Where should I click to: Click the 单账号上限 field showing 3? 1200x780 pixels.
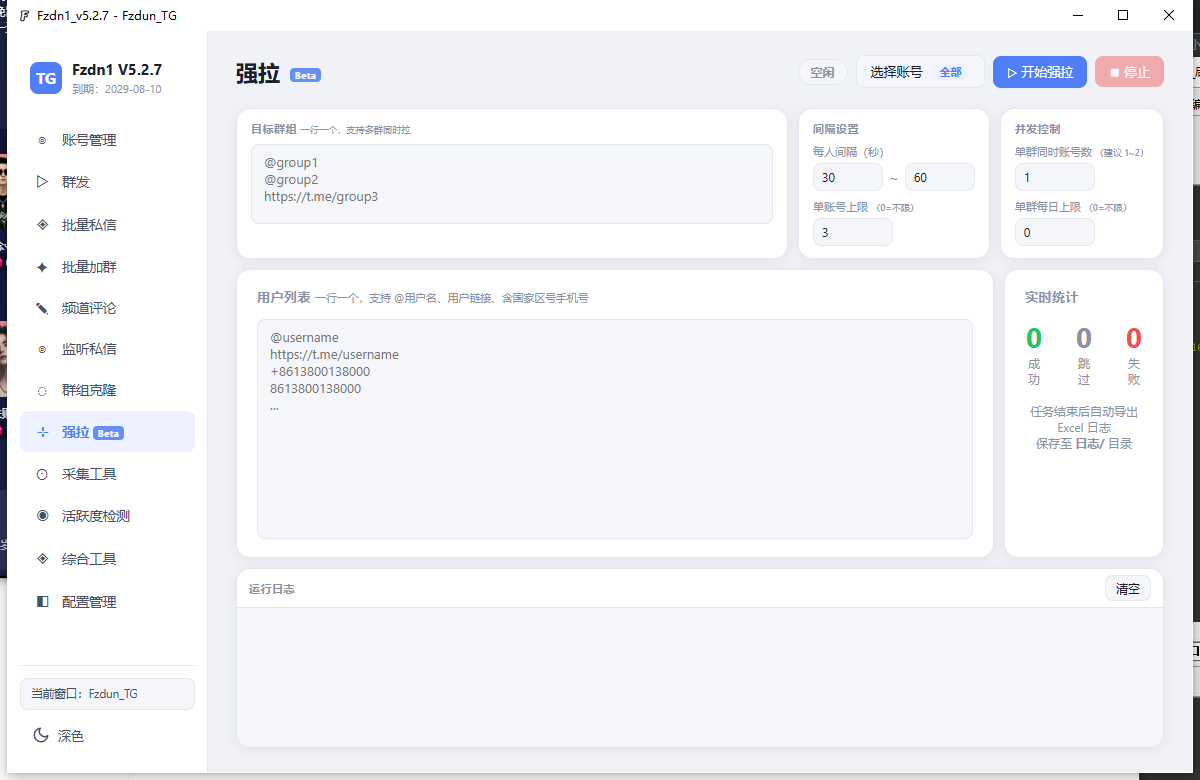(853, 232)
